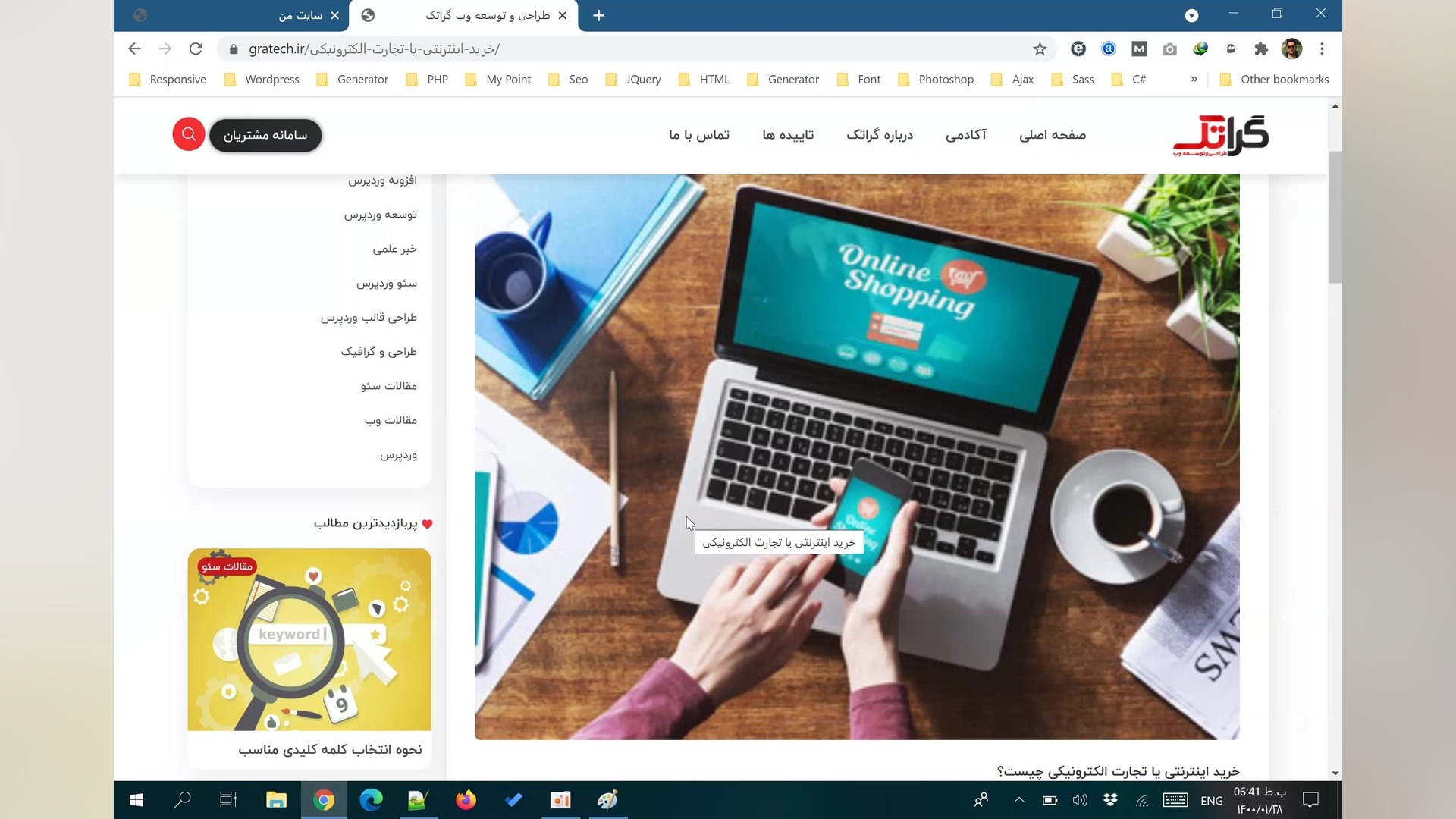Open the Windows notification center

[1310, 800]
